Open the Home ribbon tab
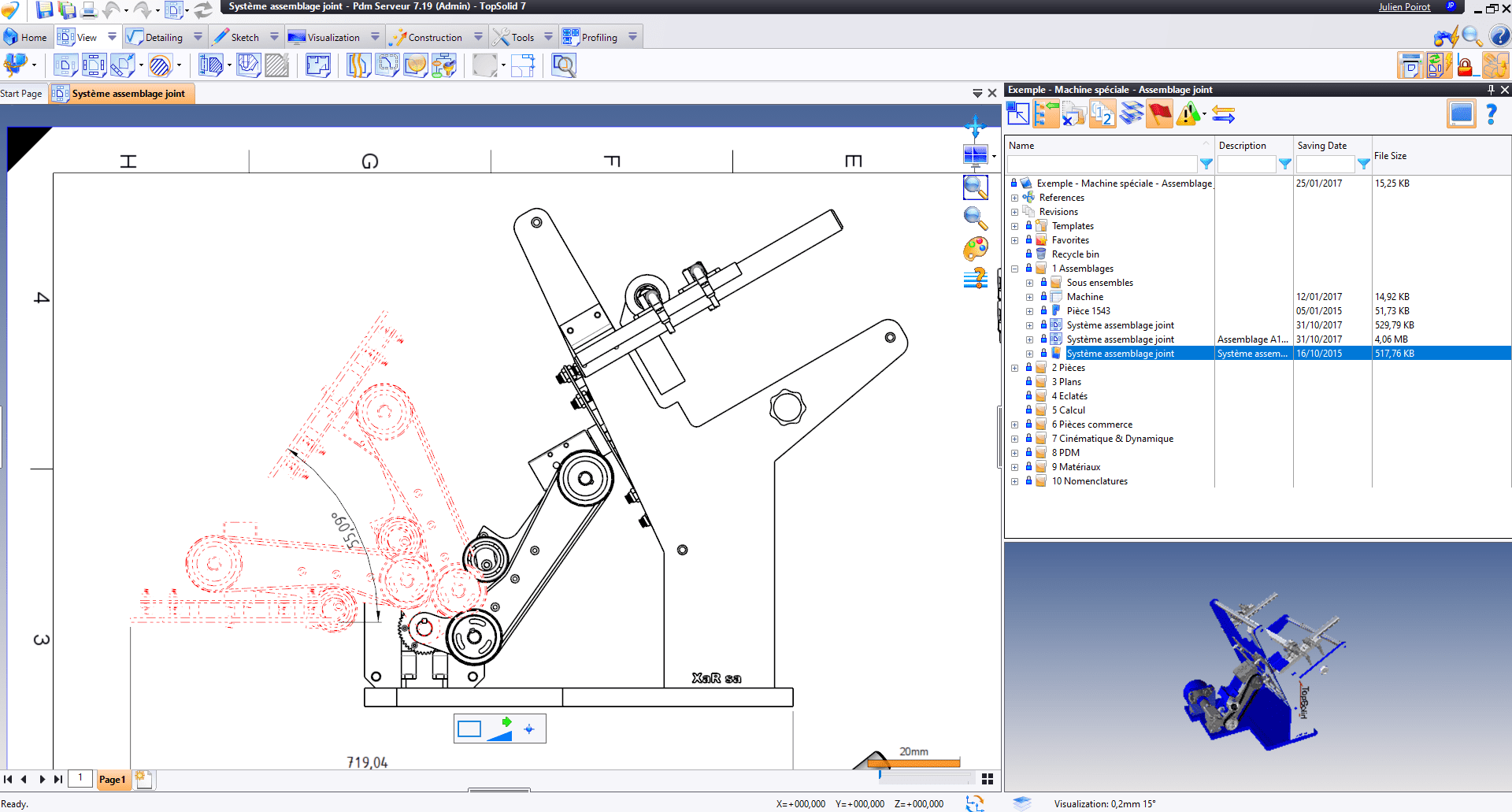The image size is (1512, 812). point(26,37)
